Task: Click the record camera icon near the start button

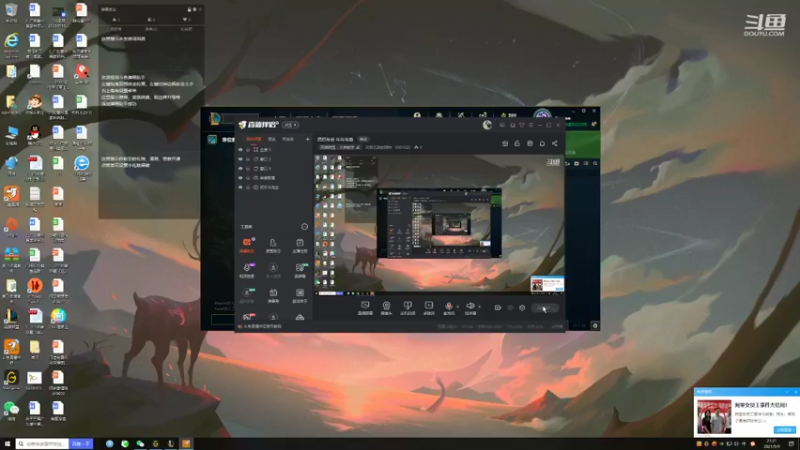Action: pyautogui.click(x=497, y=308)
